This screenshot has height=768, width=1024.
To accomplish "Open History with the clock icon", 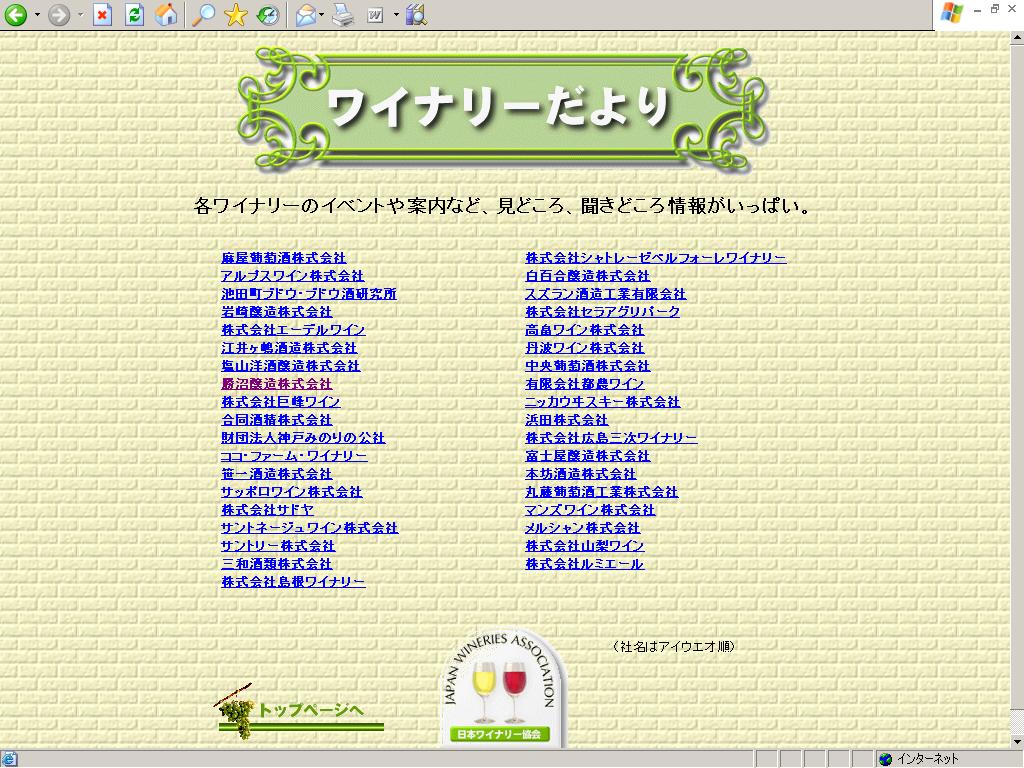I will [x=268, y=14].
